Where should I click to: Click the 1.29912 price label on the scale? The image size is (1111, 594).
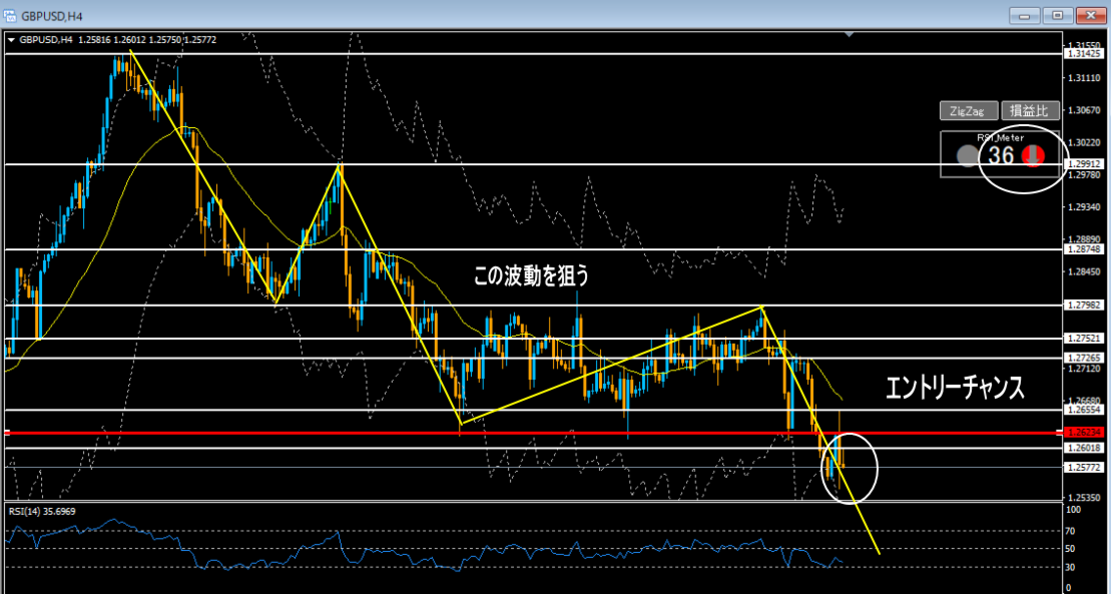[x=1084, y=164]
